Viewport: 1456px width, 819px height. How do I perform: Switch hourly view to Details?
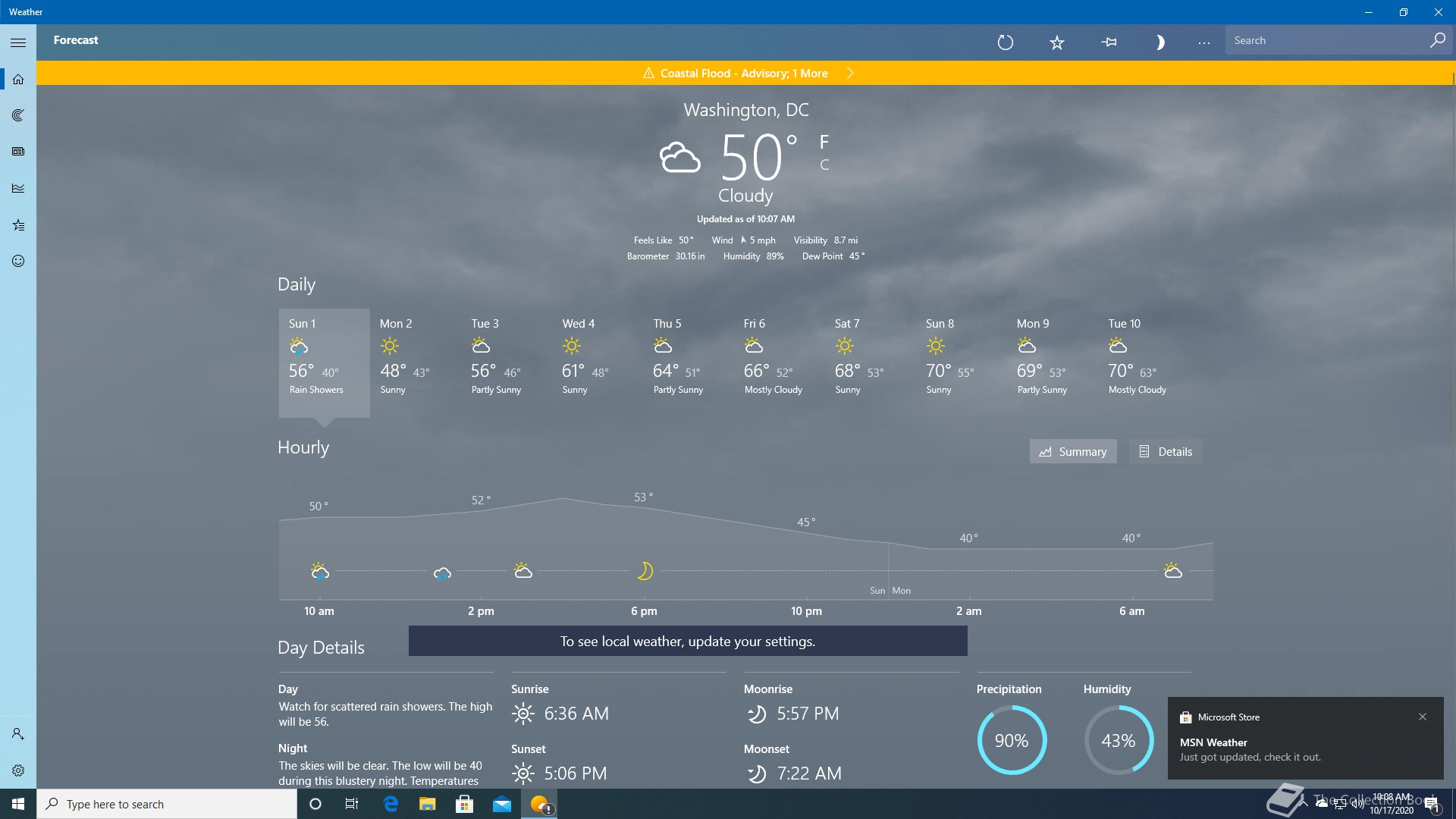coord(1166,451)
